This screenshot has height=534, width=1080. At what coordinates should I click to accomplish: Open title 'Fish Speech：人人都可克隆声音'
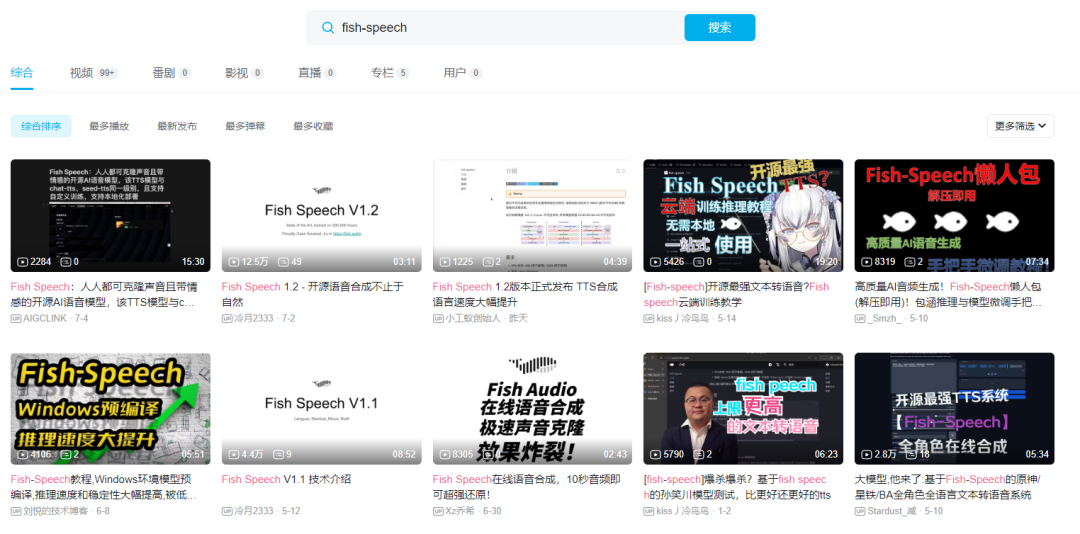105,294
